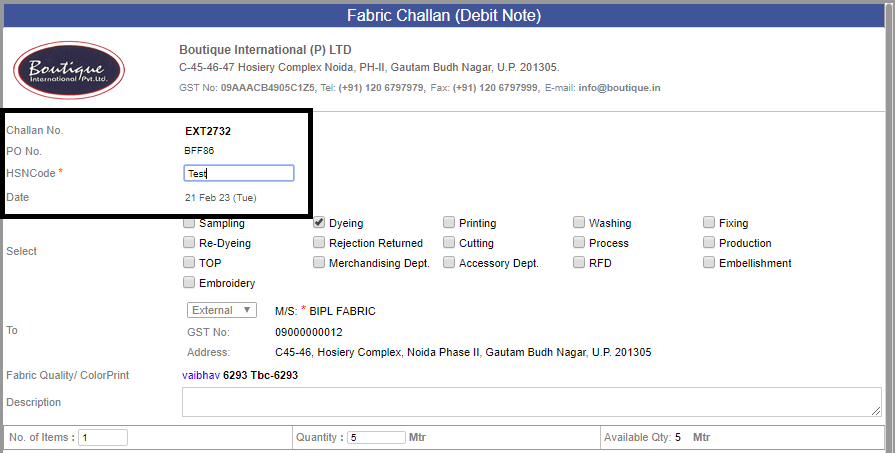
Task: Grab the Description box resize handle
Action: [x=876, y=411]
